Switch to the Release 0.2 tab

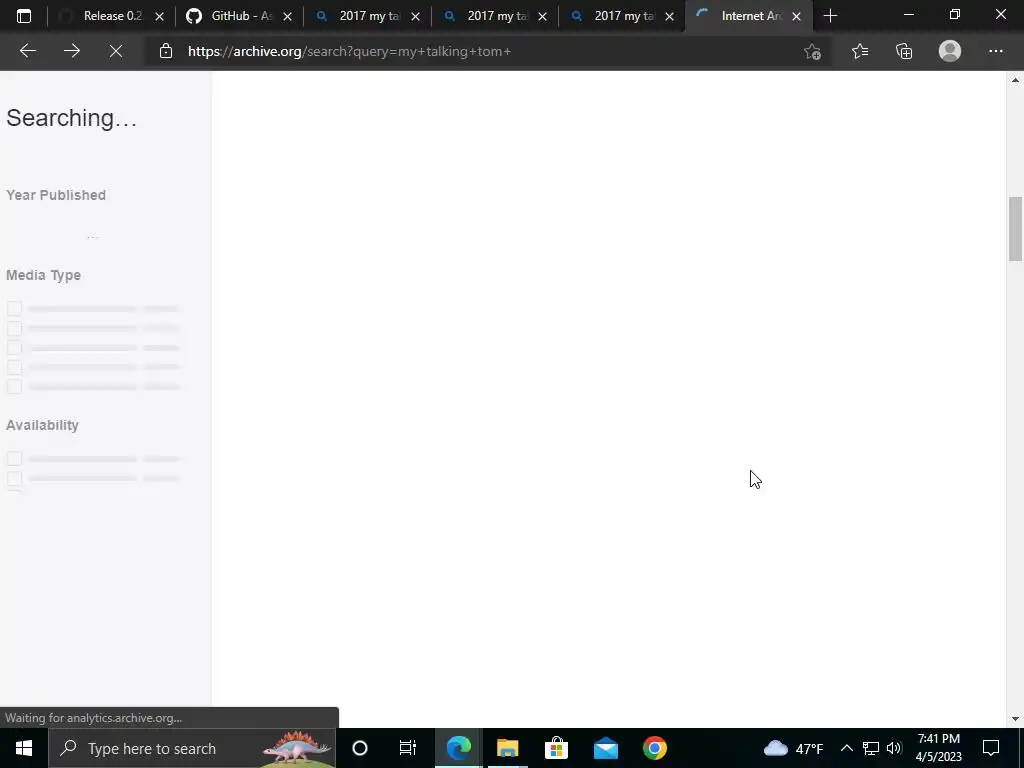(x=112, y=16)
